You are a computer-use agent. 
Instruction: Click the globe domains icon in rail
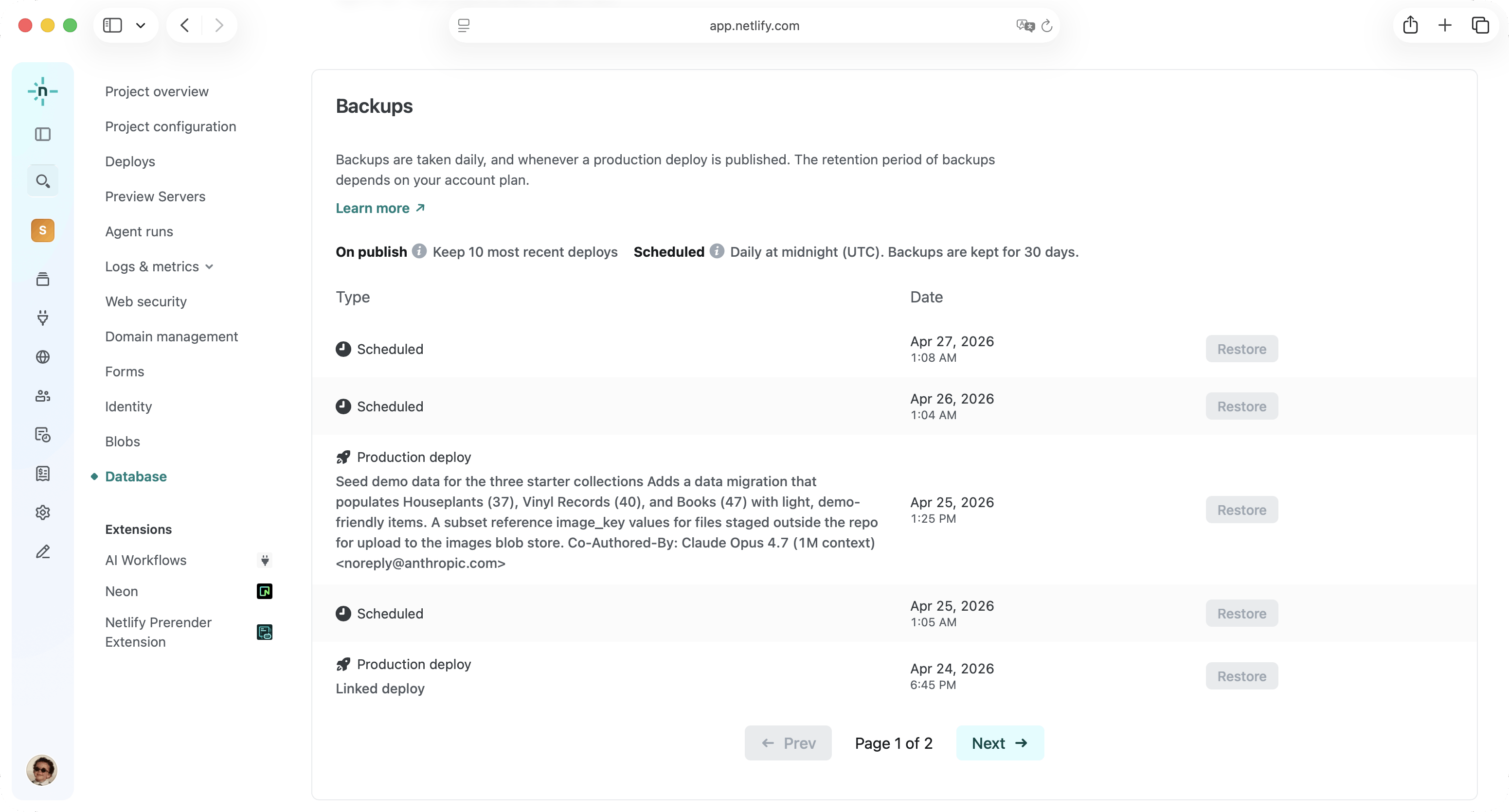[42, 357]
